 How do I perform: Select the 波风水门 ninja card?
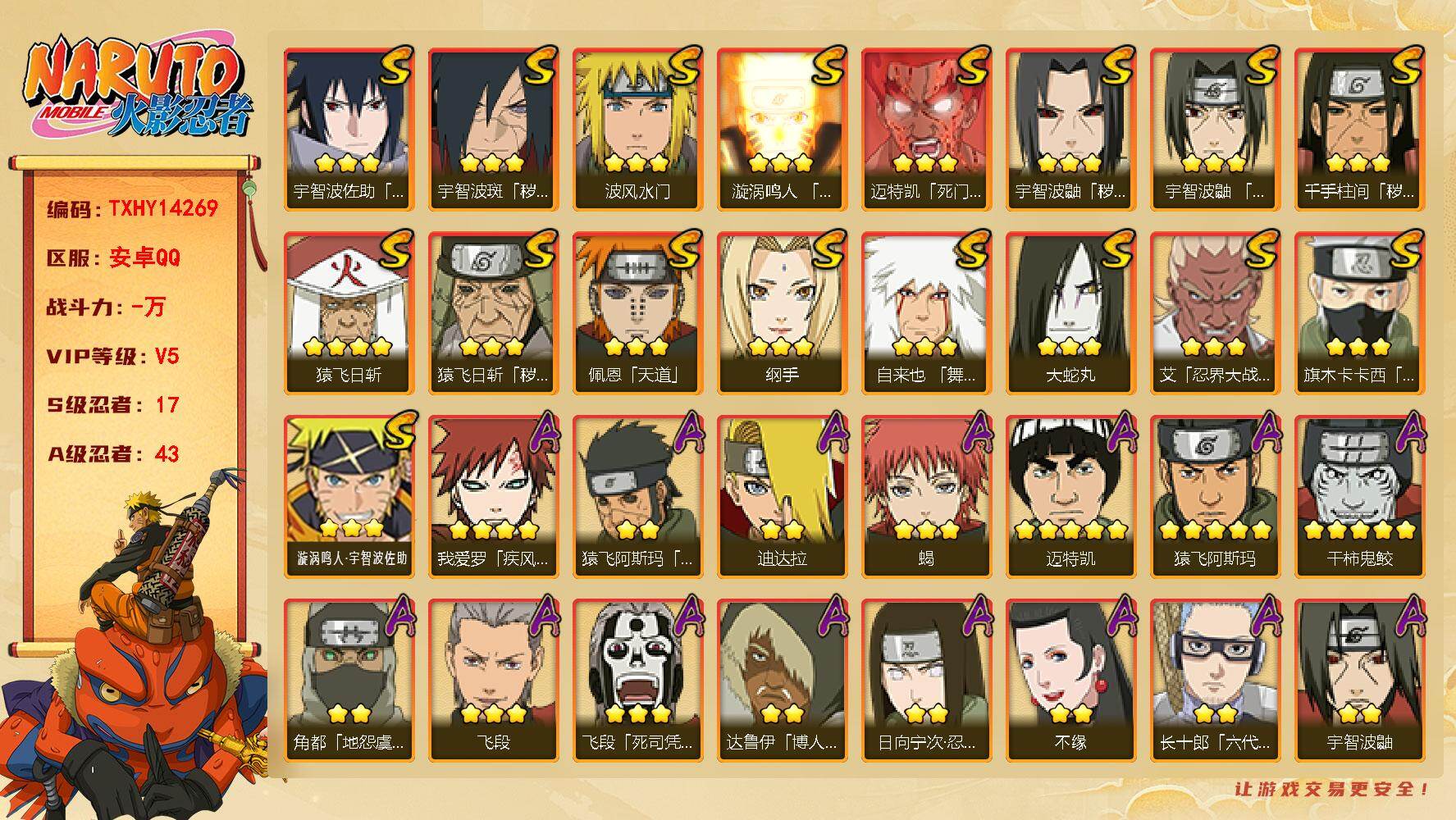637,129
